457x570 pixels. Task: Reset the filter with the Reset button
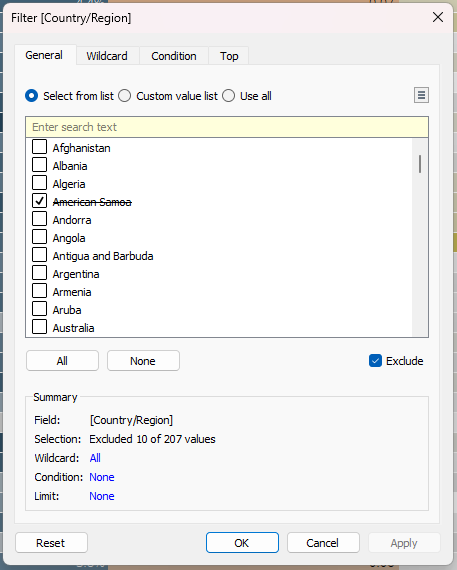coord(51,543)
